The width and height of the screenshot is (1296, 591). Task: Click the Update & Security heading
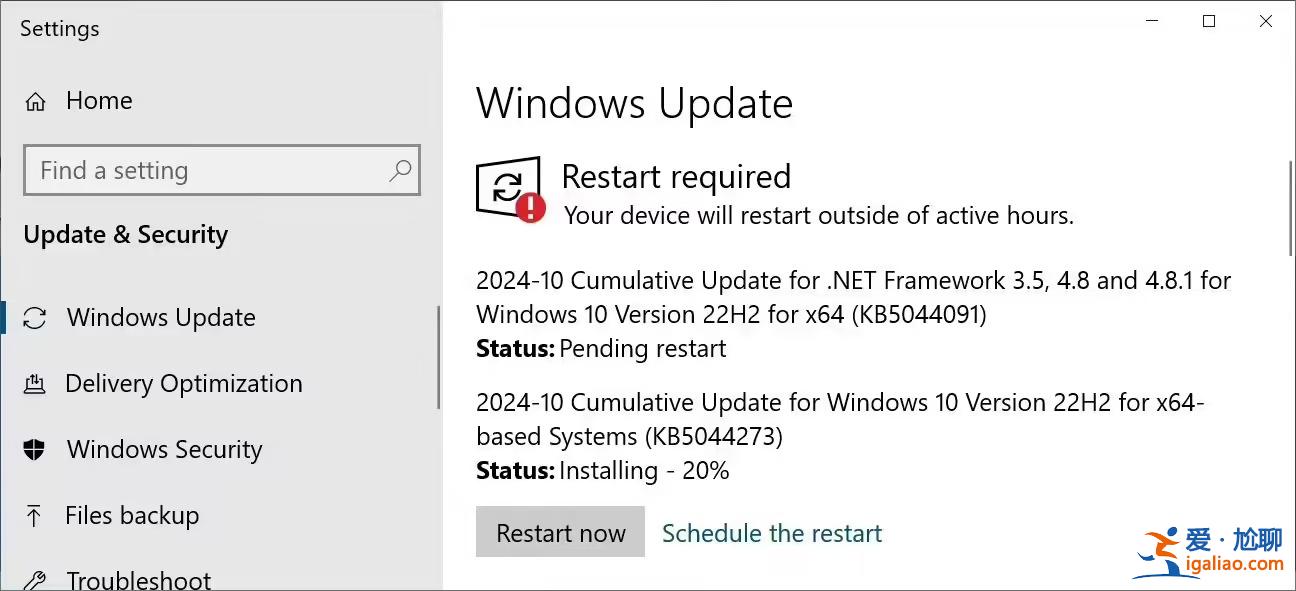coord(125,234)
